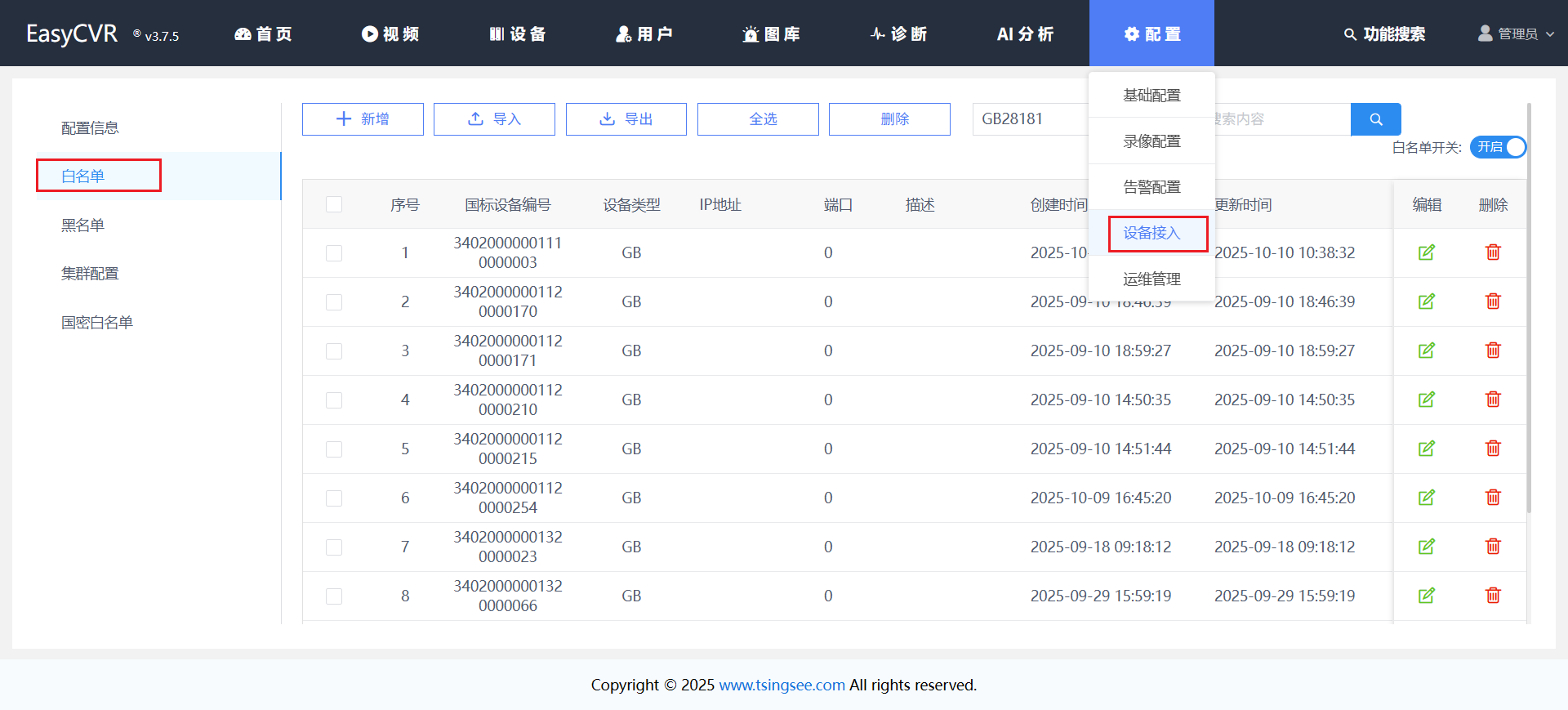Image resolution: width=1568 pixels, height=710 pixels.
Task: Open the 管理员 account dropdown
Action: [x=1516, y=33]
